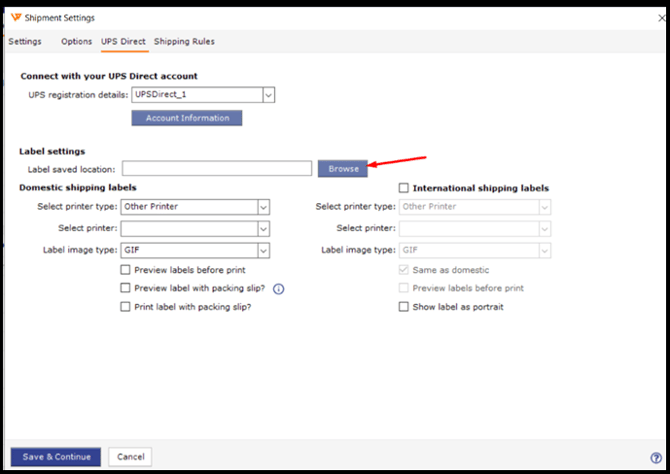Image resolution: width=670 pixels, height=474 pixels.
Task: Click the Shipment Settings app logo
Action: click(16, 18)
